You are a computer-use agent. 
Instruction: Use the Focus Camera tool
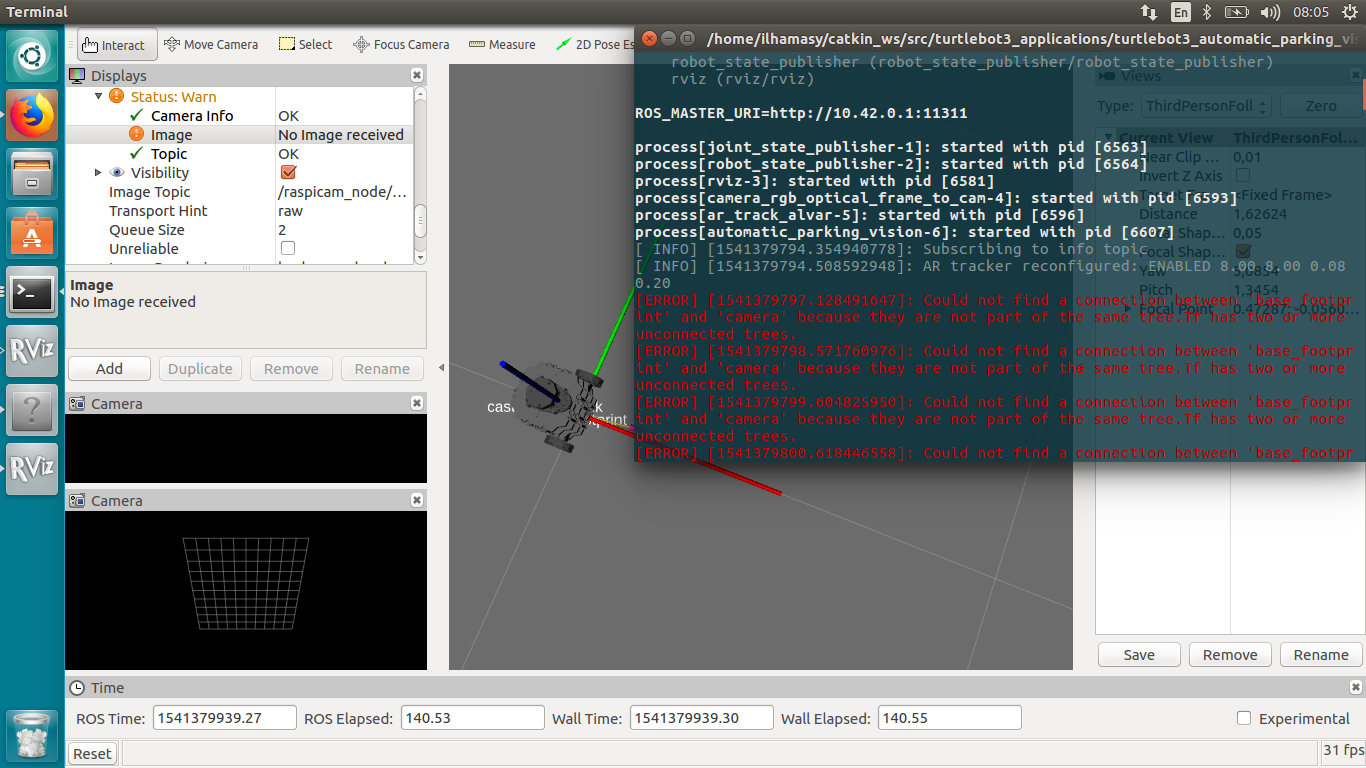401,44
